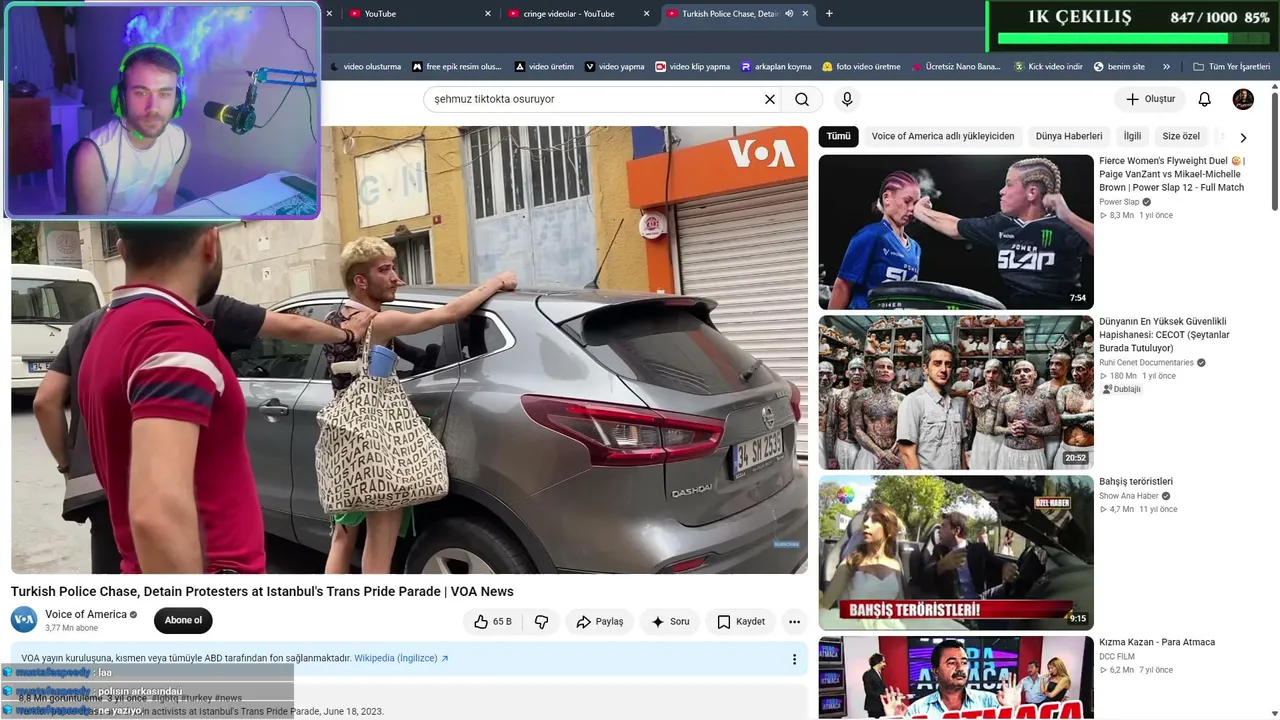Screen dimensions: 1280x720
Task: Click the page vertical scrollbar
Action: 1275,150
